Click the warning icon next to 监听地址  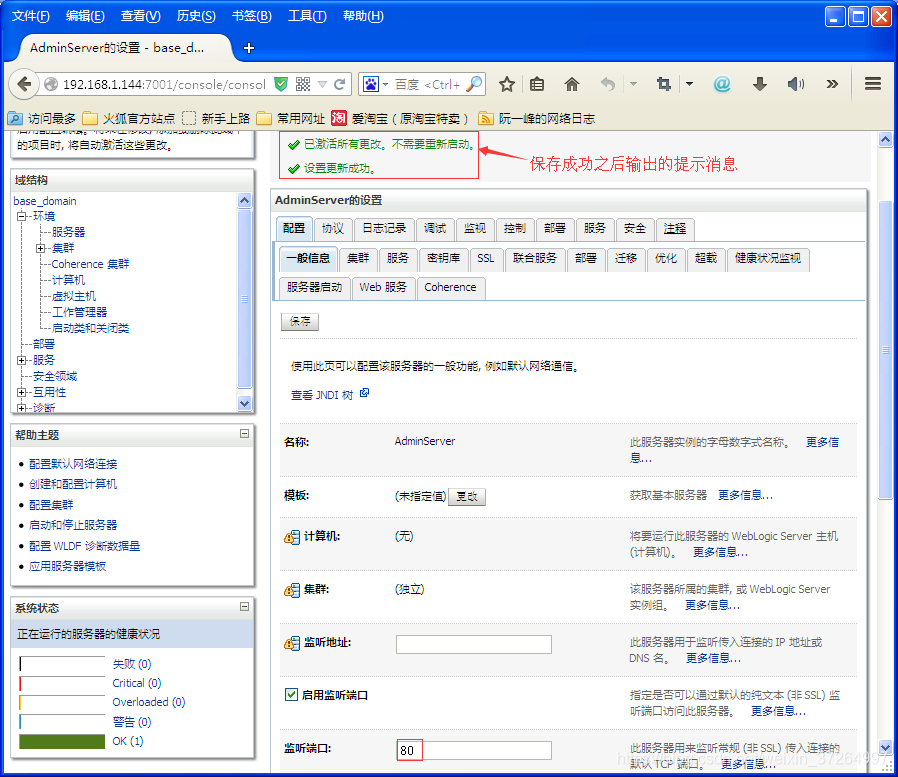coord(292,643)
